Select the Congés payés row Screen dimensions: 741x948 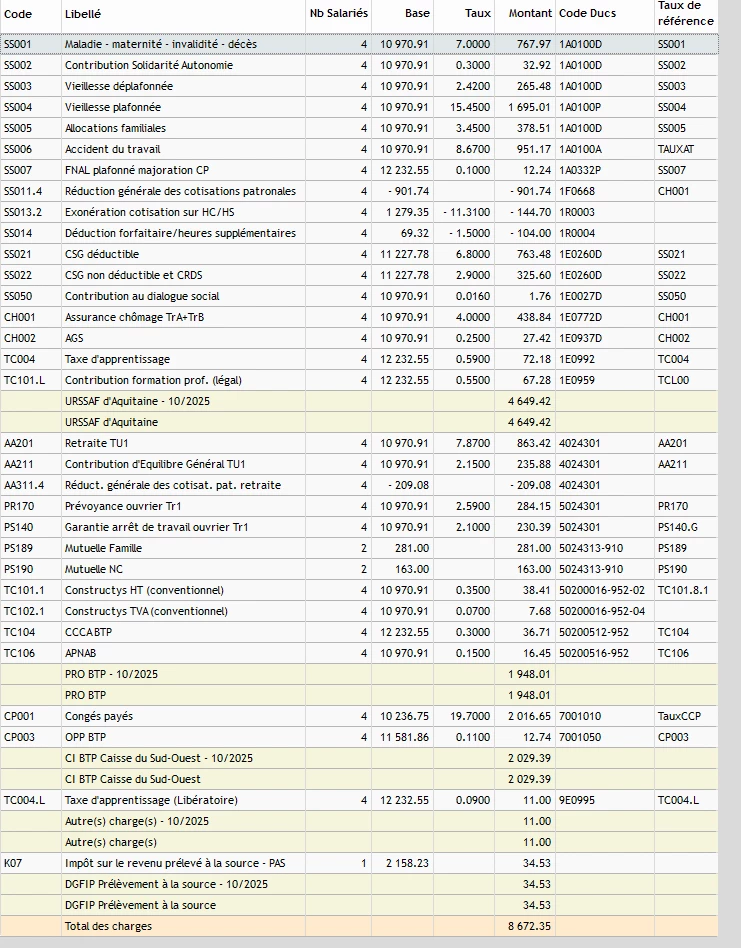point(359,716)
